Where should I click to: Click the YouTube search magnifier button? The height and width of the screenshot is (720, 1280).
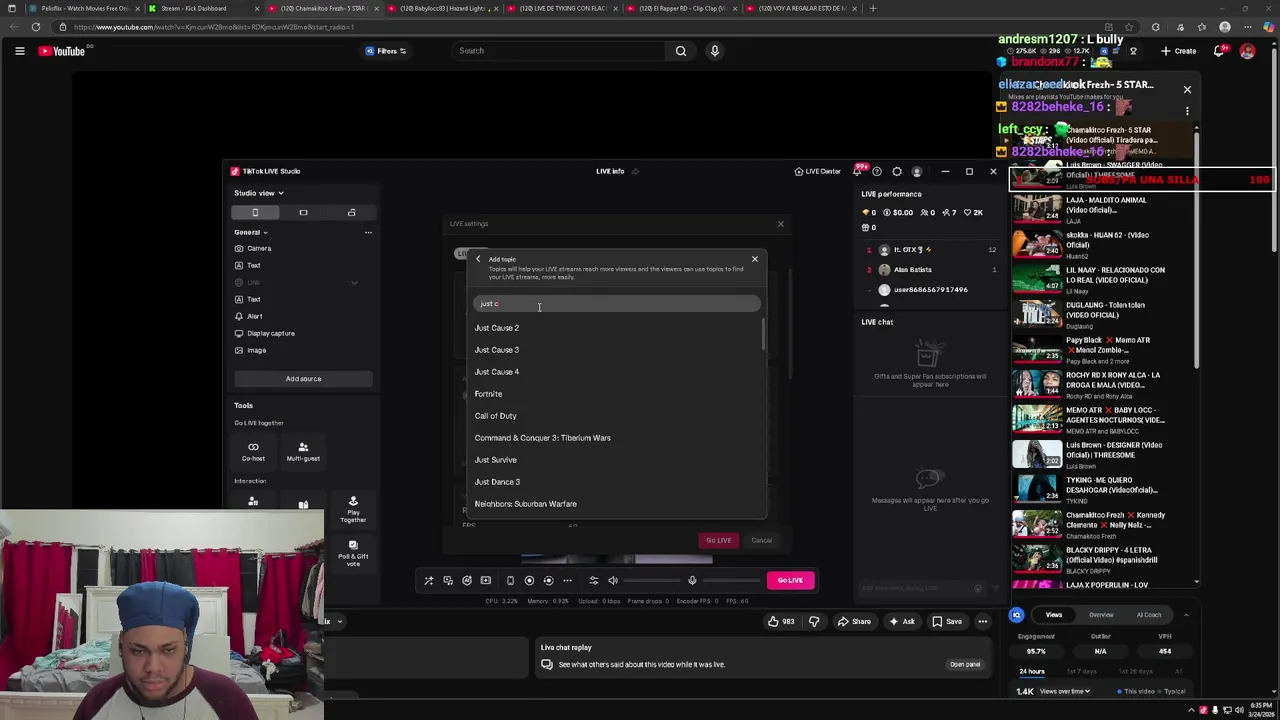pos(681,51)
